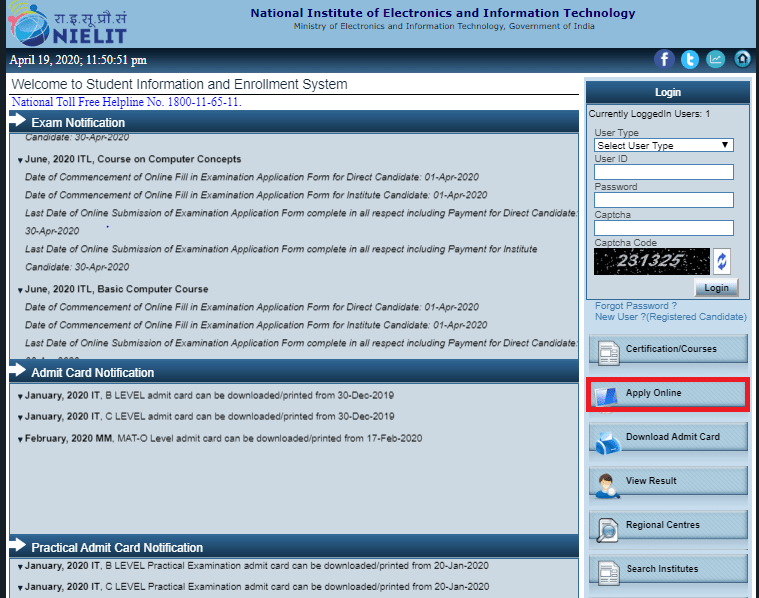Open Search Institutes menu button
This screenshot has height=598, width=759.
coord(668,569)
